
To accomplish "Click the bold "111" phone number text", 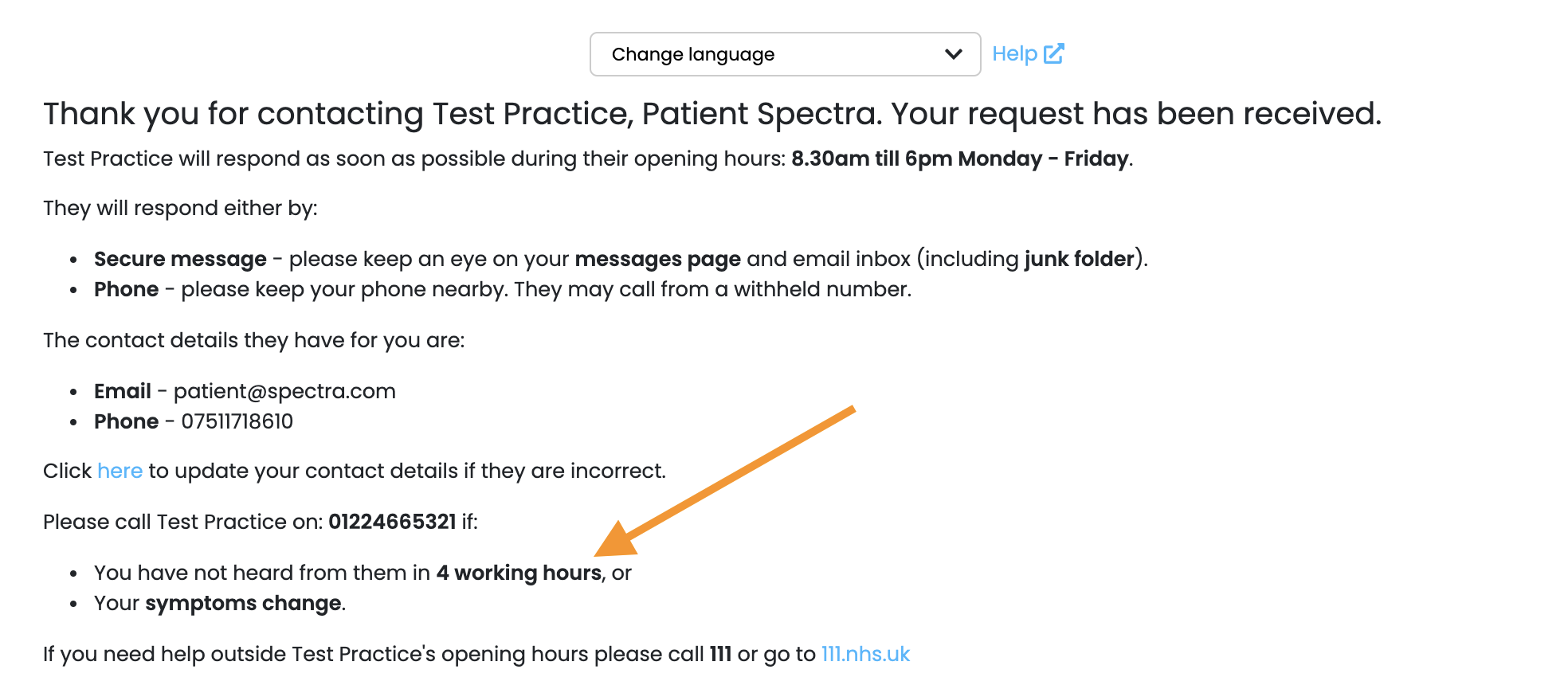I will coord(720,654).
